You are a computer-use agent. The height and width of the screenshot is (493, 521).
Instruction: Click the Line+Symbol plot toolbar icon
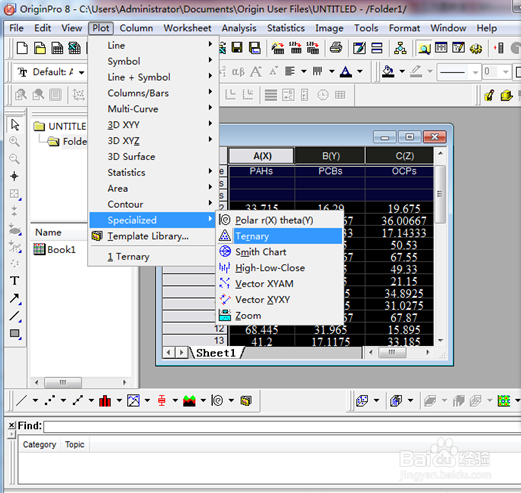(78, 400)
